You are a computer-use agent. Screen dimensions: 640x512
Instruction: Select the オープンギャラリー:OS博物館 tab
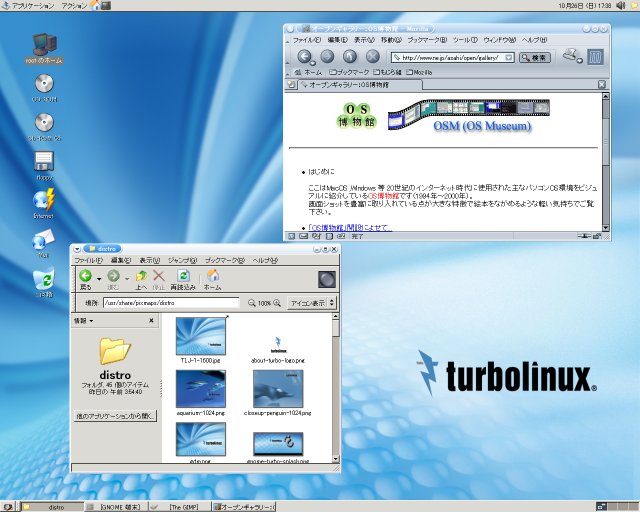pos(360,85)
